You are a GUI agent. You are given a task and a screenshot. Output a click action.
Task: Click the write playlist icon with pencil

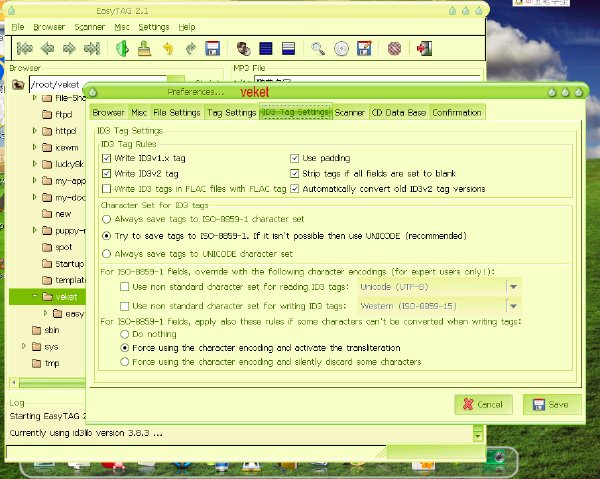tap(364, 49)
